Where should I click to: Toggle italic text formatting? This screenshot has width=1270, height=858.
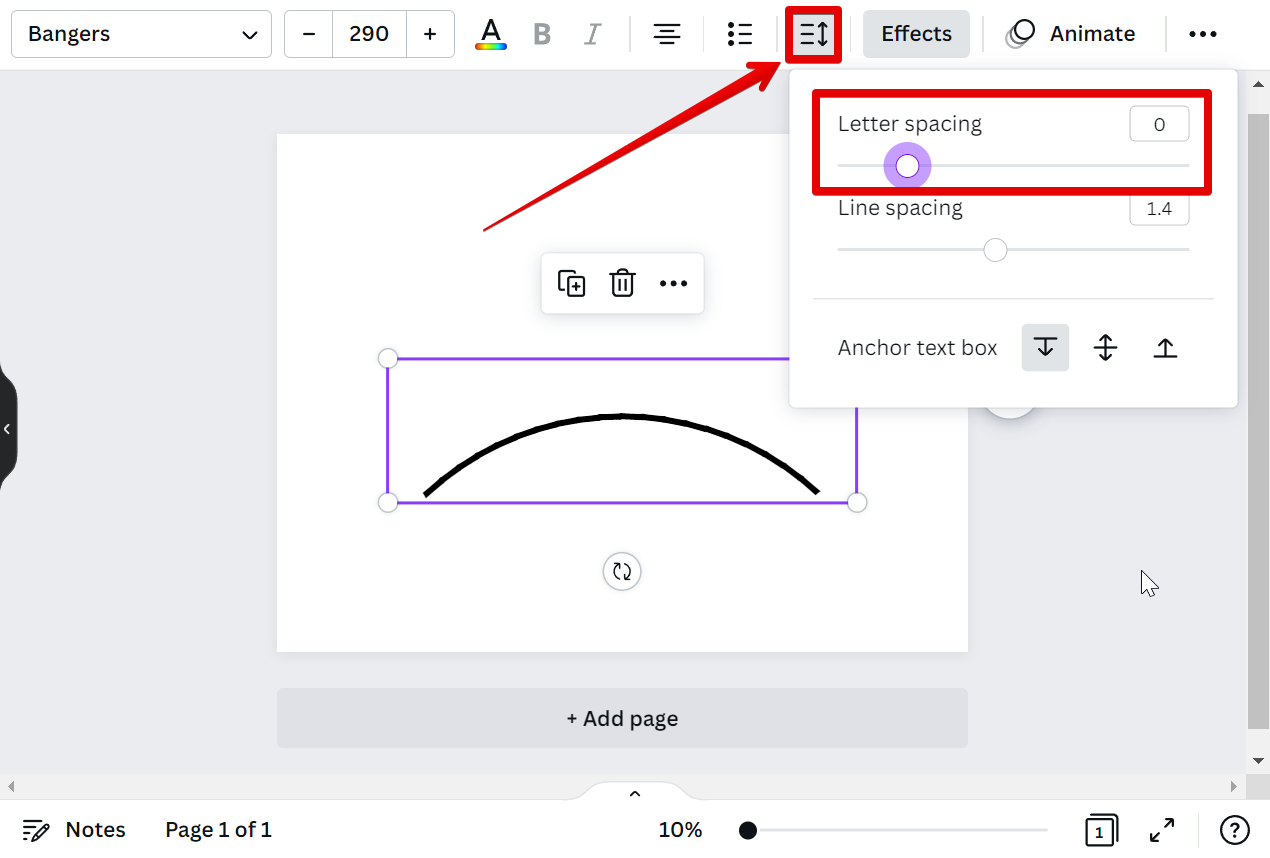click(x=592, y=34)
